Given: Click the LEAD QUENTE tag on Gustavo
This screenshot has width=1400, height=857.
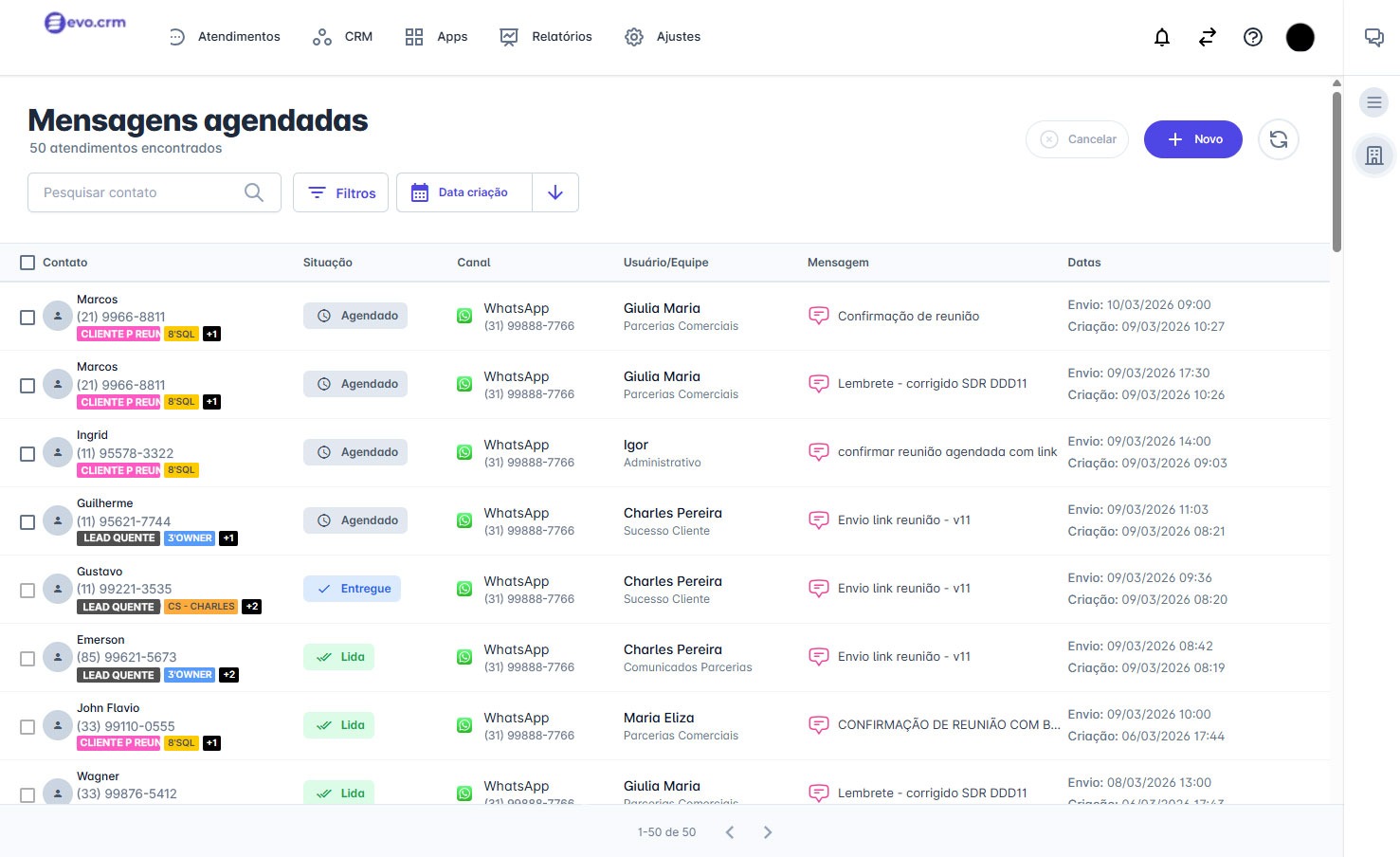Looking at the screenshot, I should click(118, 607).
